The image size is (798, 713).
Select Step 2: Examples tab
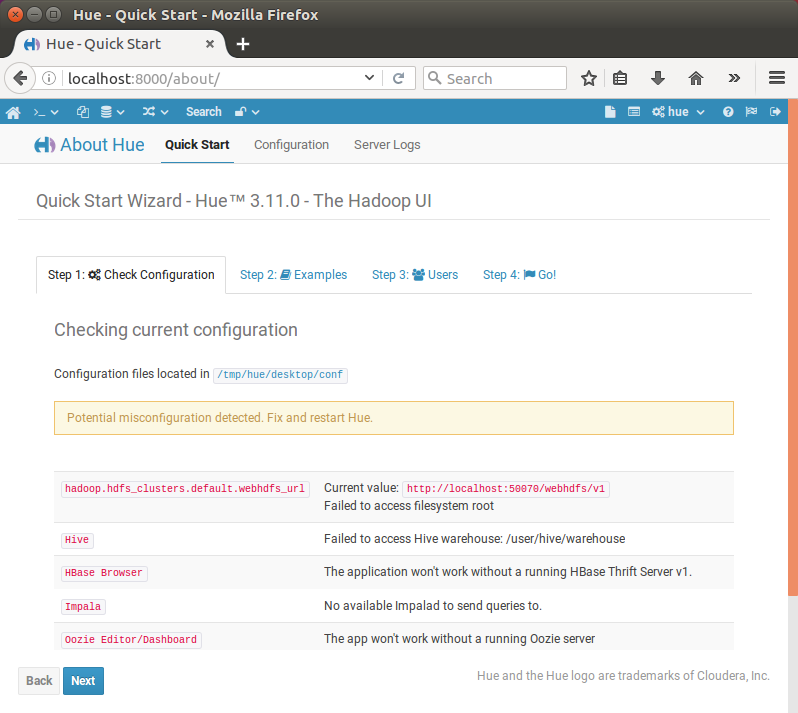(293, 275)
